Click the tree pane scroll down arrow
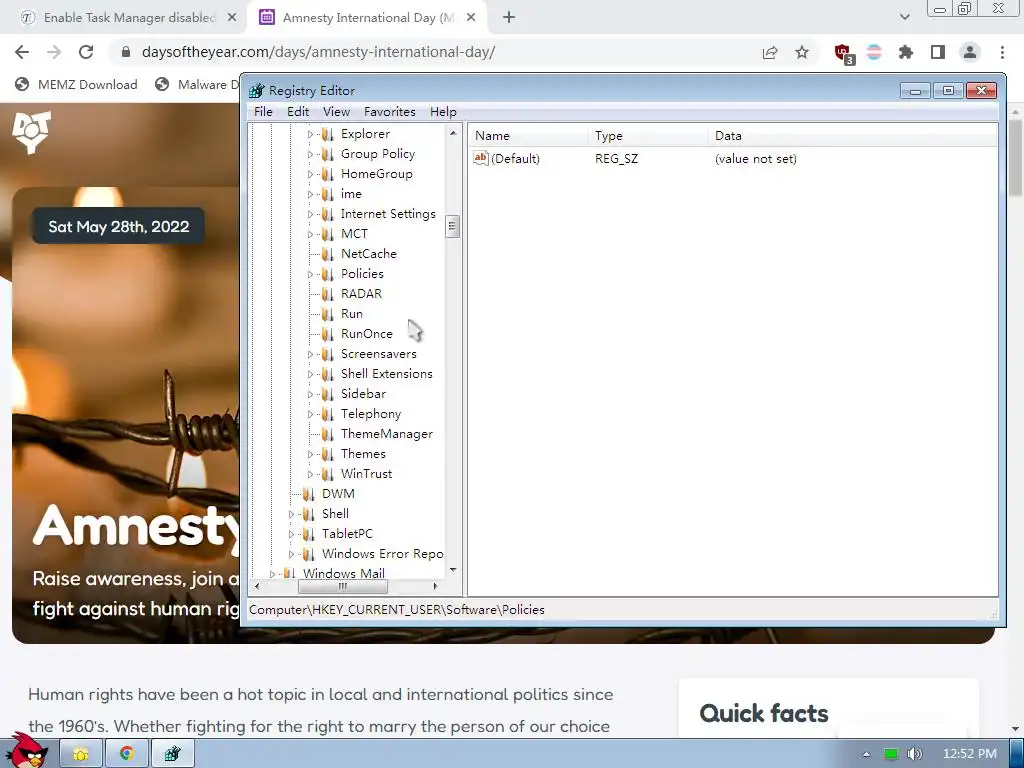 [x=453, y=570]
